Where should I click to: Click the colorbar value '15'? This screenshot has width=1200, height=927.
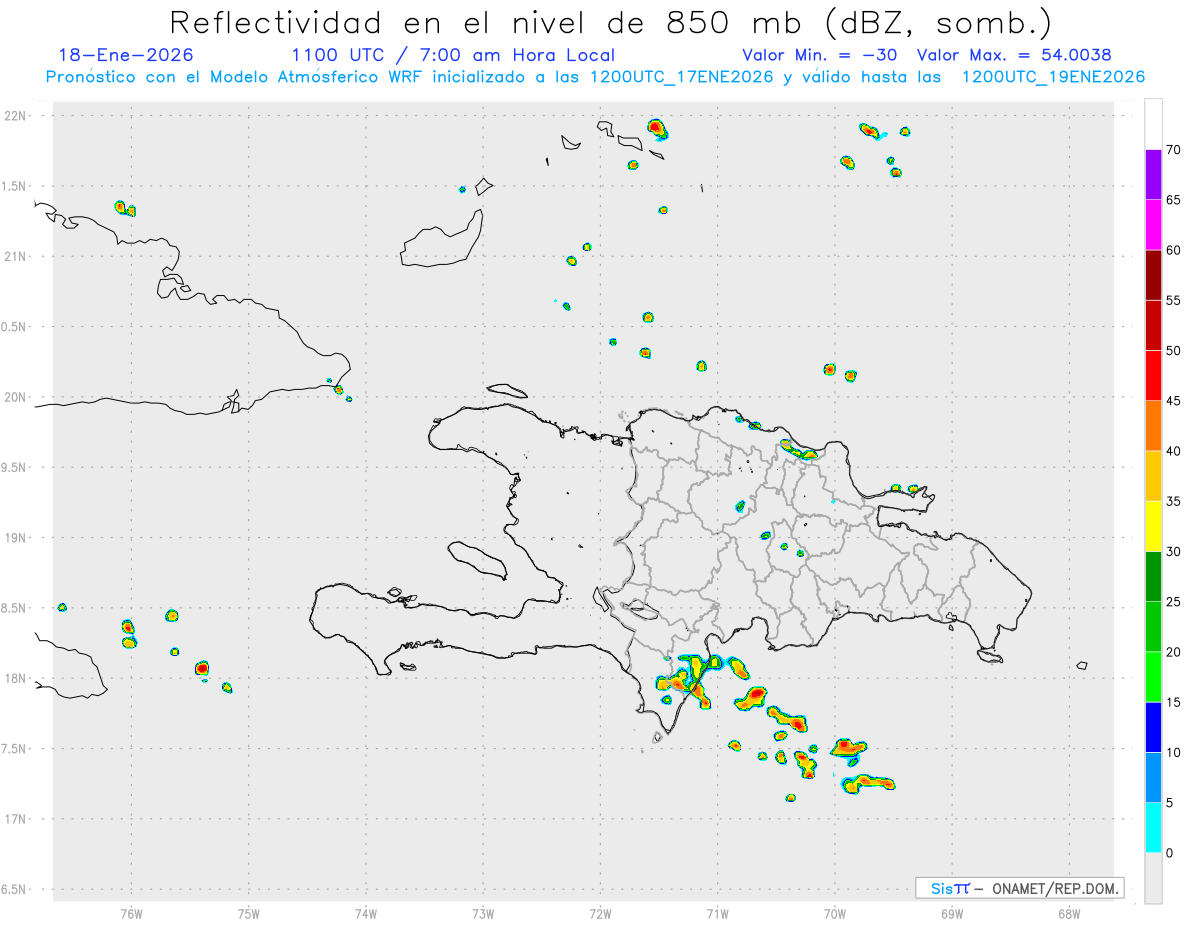pos(1174,702)
